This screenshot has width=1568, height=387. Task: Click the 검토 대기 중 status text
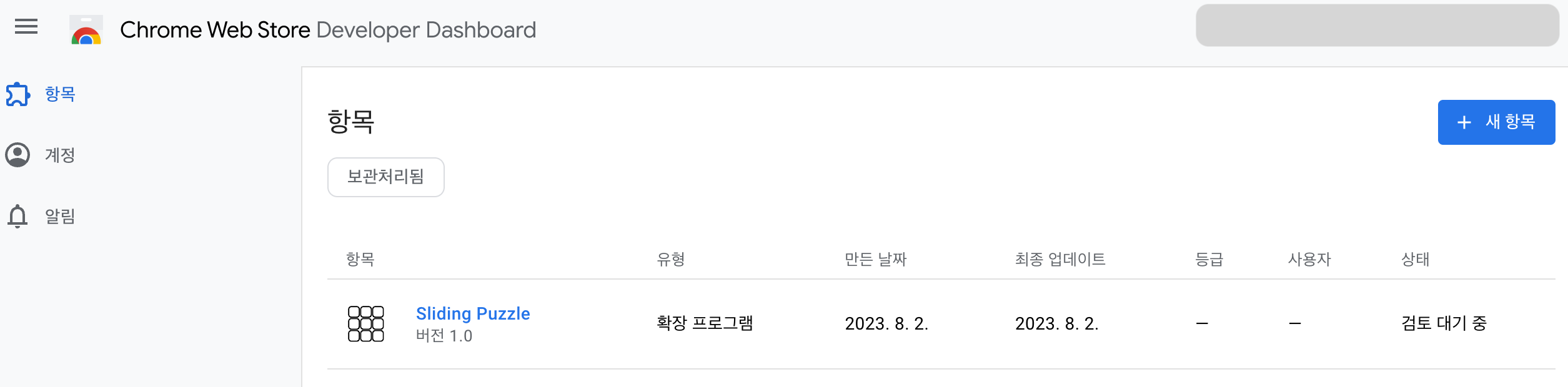1444,323
